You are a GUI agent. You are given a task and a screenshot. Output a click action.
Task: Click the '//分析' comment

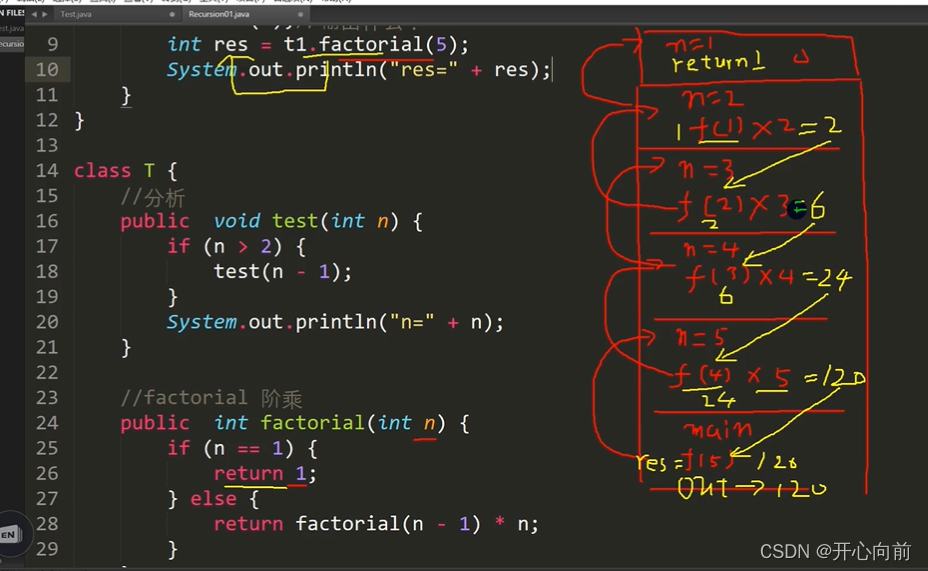(x=153, y=196)
